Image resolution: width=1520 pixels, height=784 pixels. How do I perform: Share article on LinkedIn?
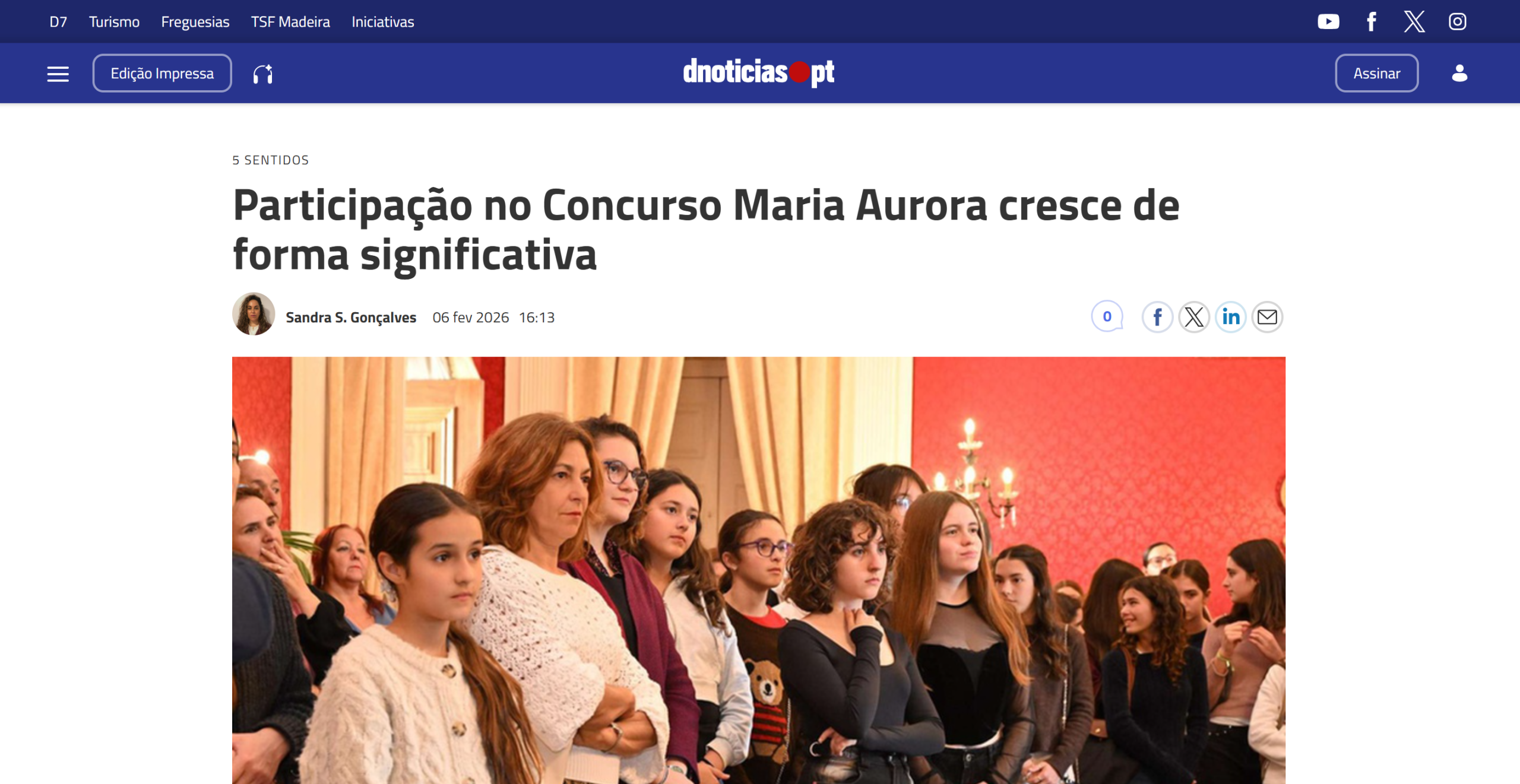tap(1231, 317)
